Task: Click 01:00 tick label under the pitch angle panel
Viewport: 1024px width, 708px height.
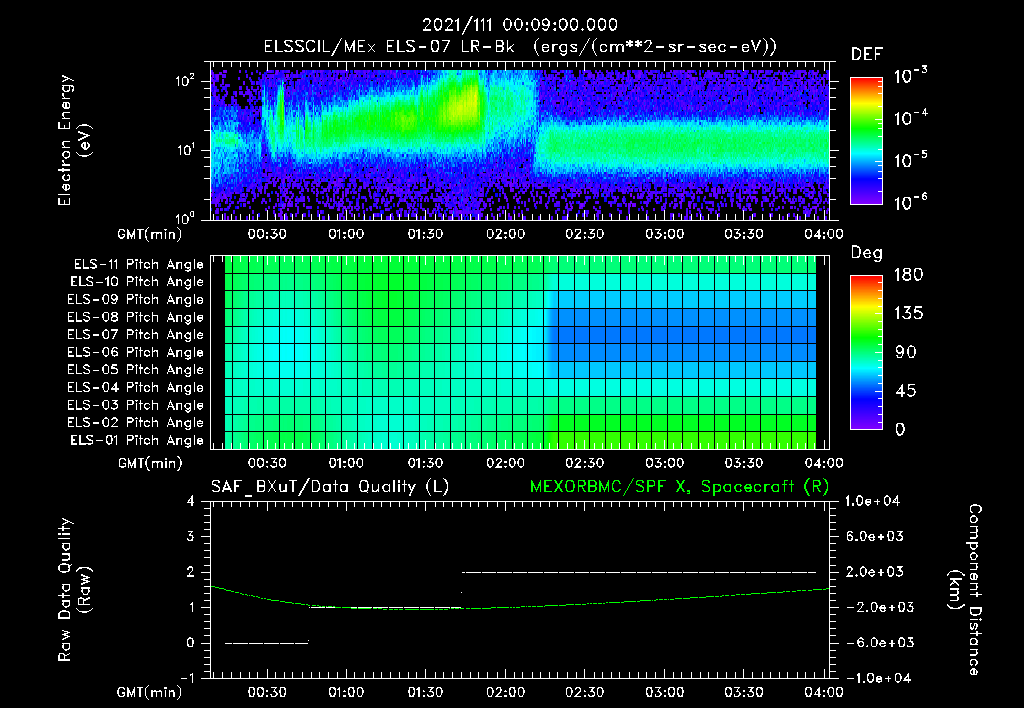Action: coord(346,463)
